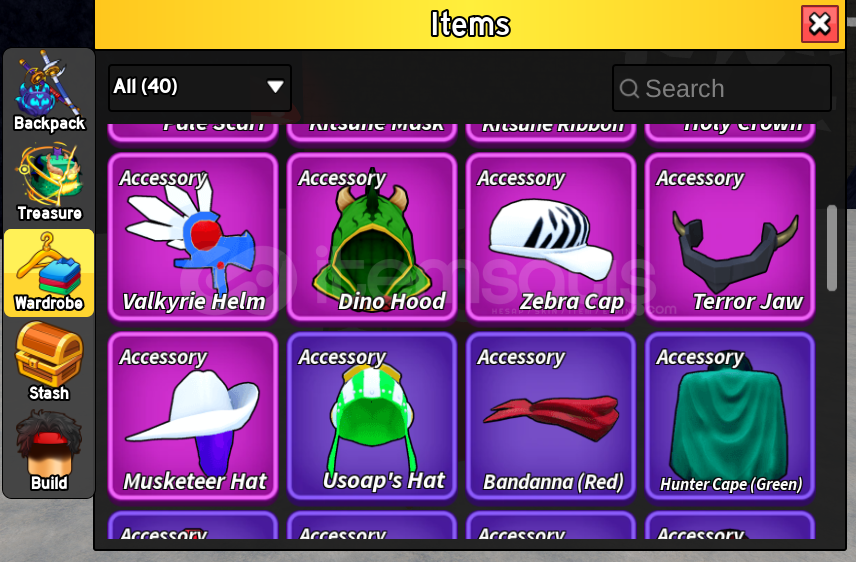Screen dimensions: 856x562
Task: Choose Usoap's Hat accessory
Action: click(372, 417)
